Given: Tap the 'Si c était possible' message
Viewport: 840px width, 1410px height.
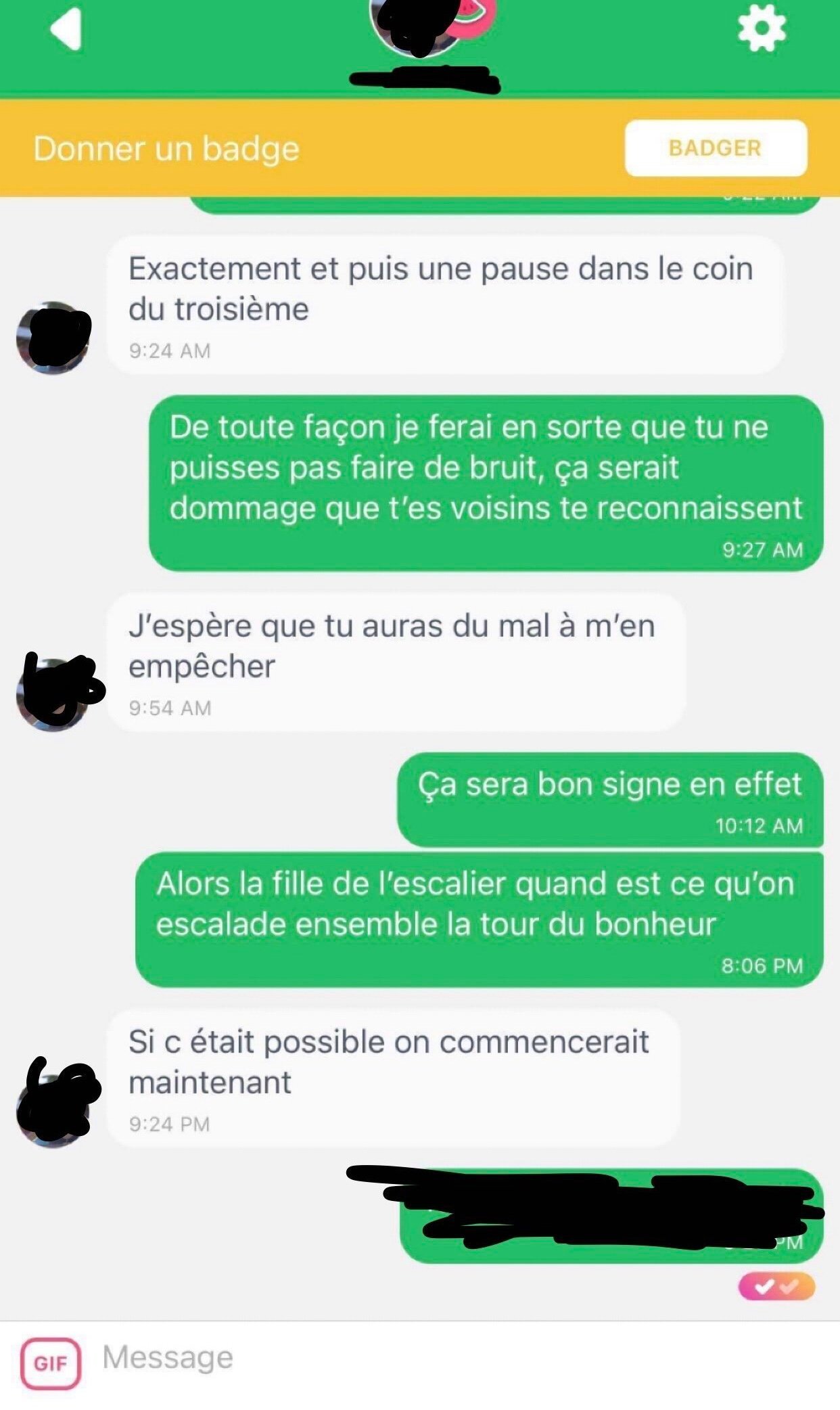Looking at the screenshot, I should (394, 1078).
